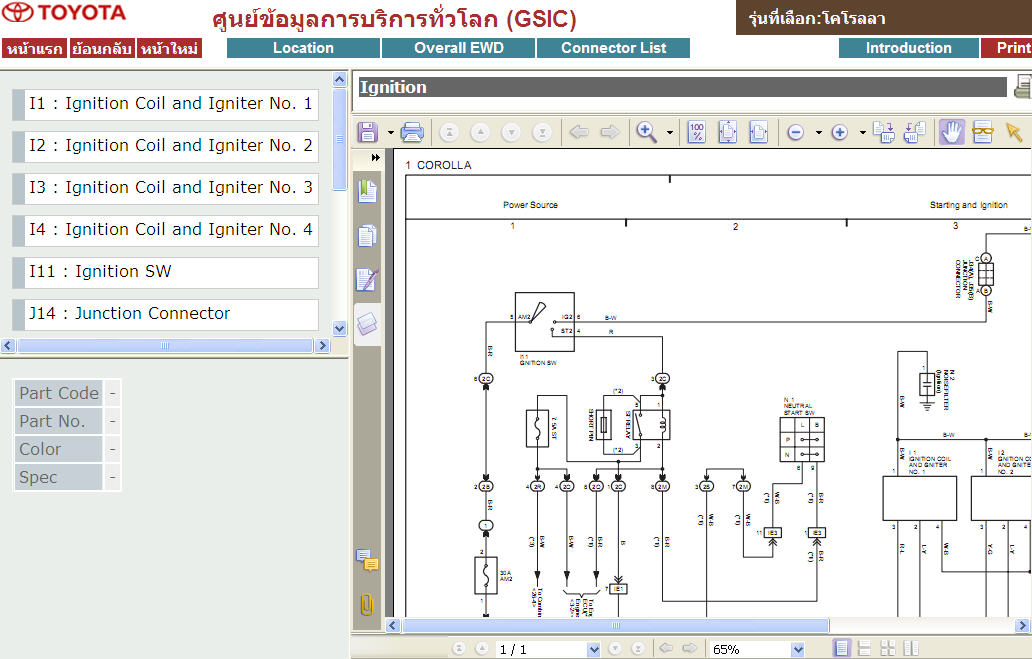Click the diagram horizontal scrollbar left arrow

click(x=393, y=625)
